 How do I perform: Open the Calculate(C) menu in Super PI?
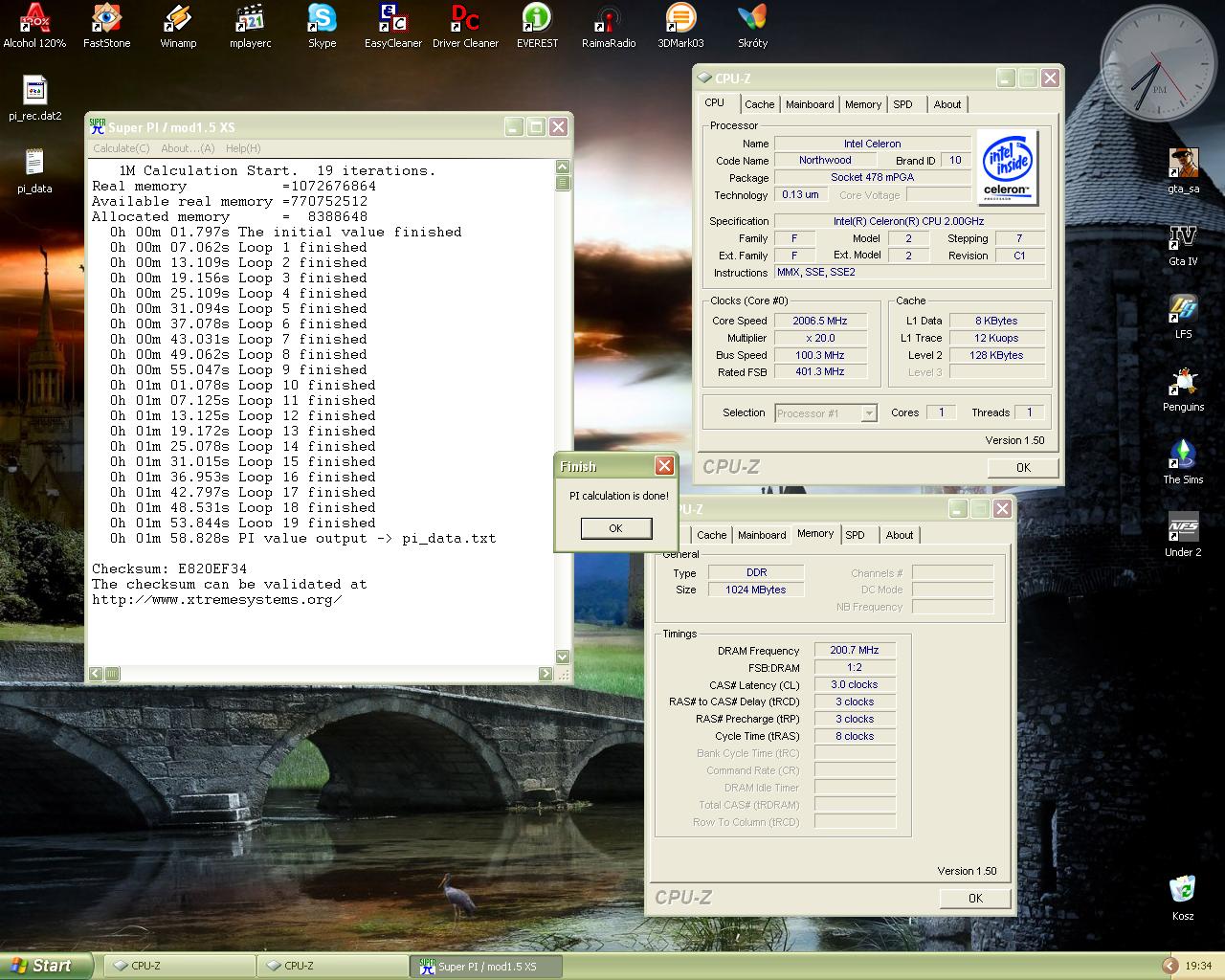[x=121, y=148]
